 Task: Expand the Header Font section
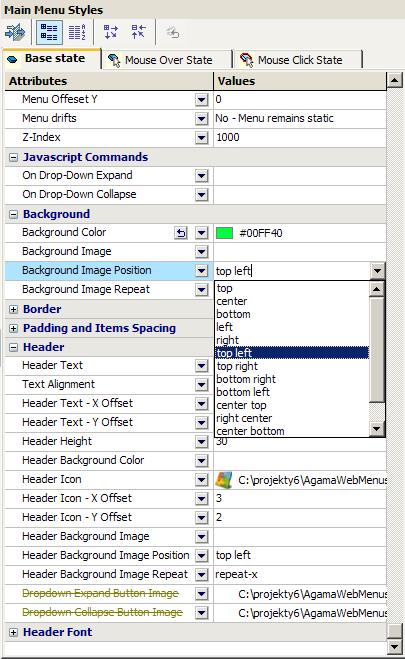[x=13, y=632]
